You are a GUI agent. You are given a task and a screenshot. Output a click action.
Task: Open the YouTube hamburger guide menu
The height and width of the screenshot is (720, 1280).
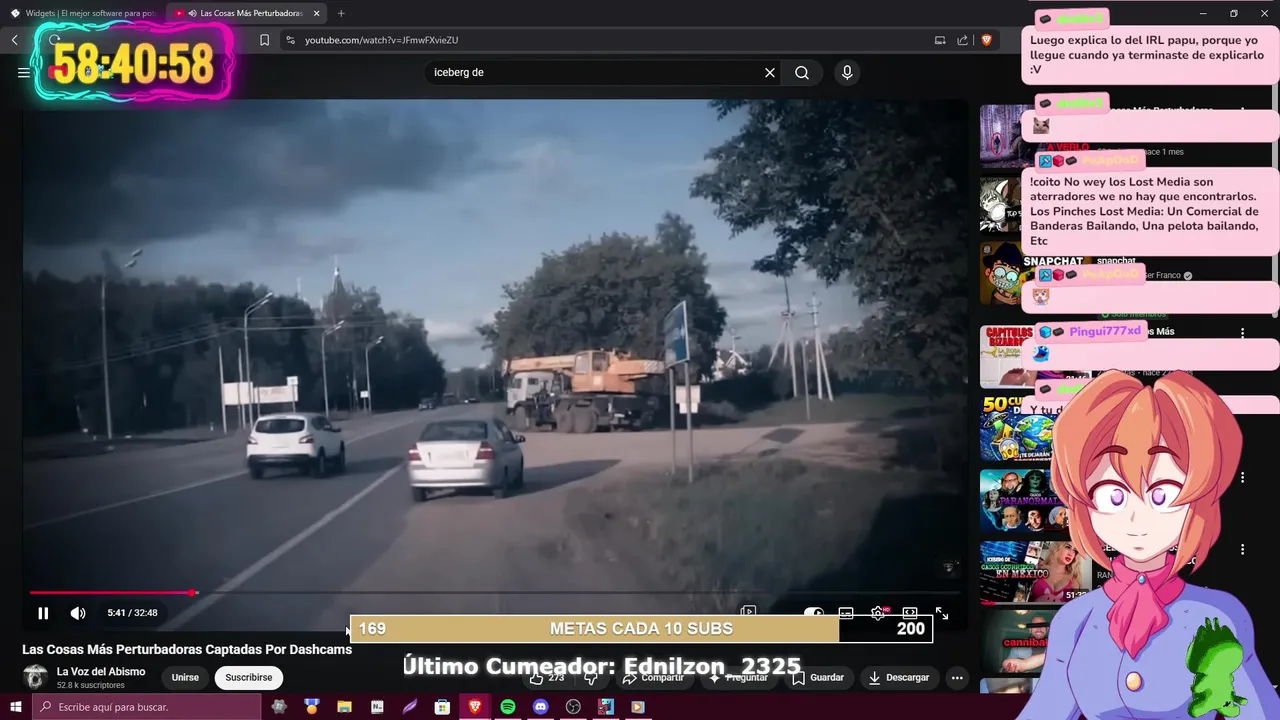coord(24,72)
